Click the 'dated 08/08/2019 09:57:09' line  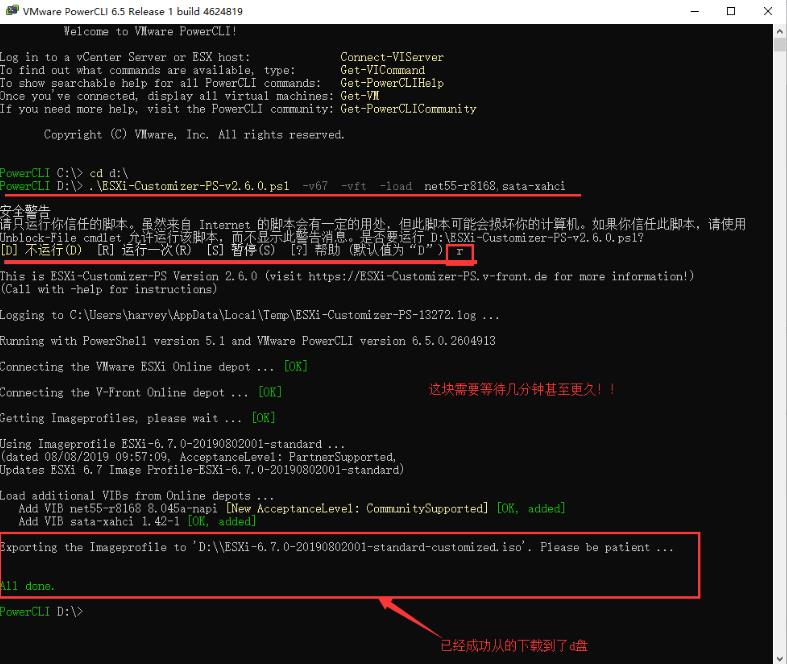198,457
